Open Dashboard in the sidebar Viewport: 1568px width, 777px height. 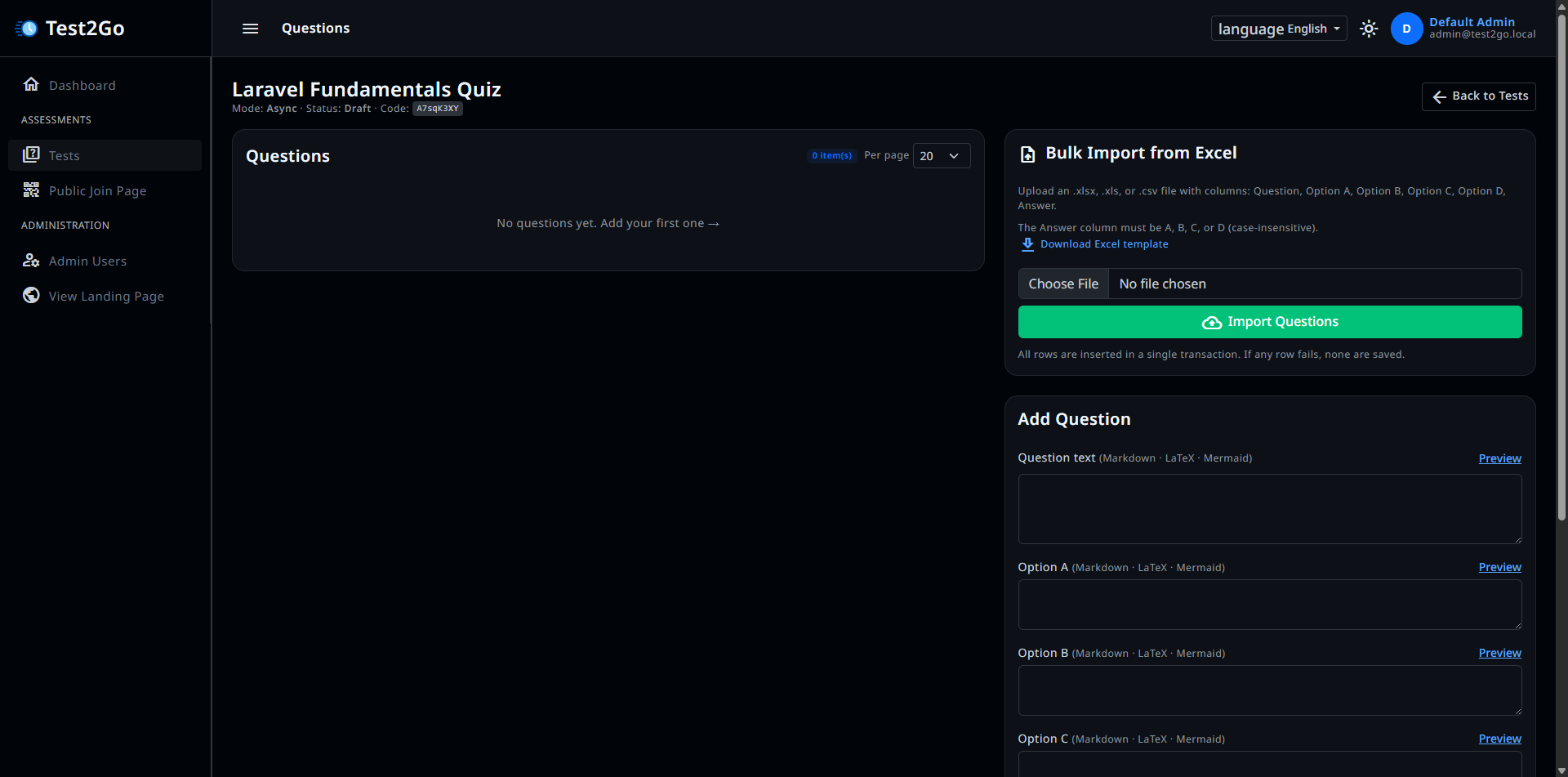click(105, 85)
